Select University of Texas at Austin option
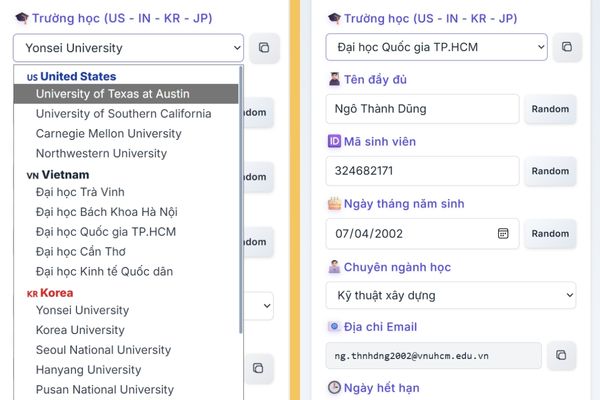The image size is (600, 400). point(112,94)
